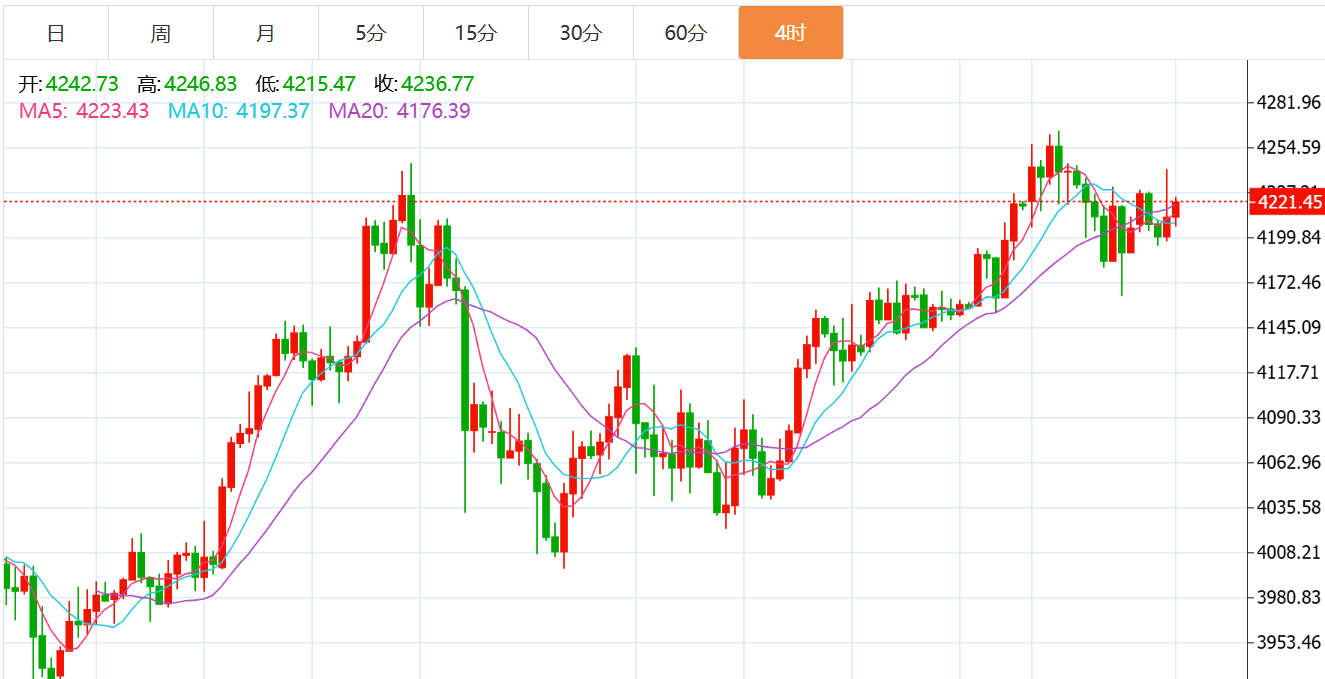Screen dimensions: 1325x679
Task: Open the 月 monthly chart tab
Action: (265, 33)
